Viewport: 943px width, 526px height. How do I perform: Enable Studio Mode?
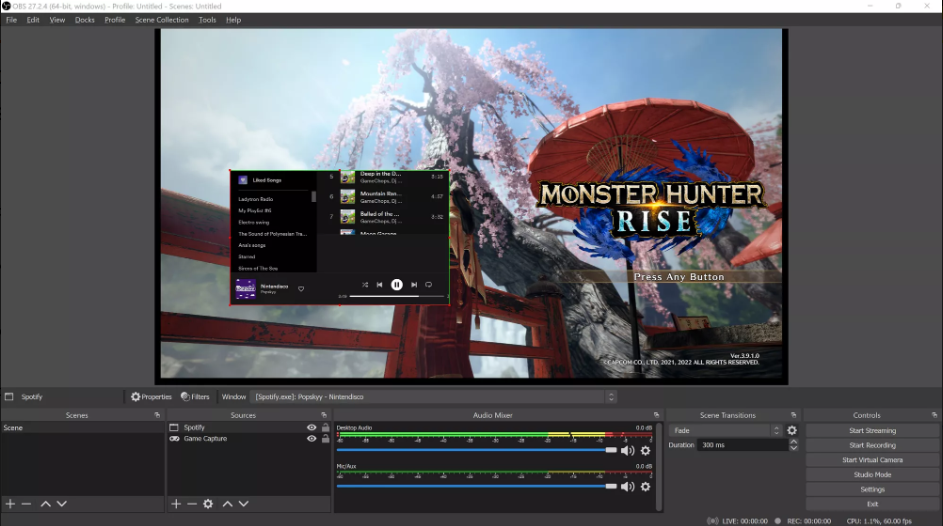872,474
